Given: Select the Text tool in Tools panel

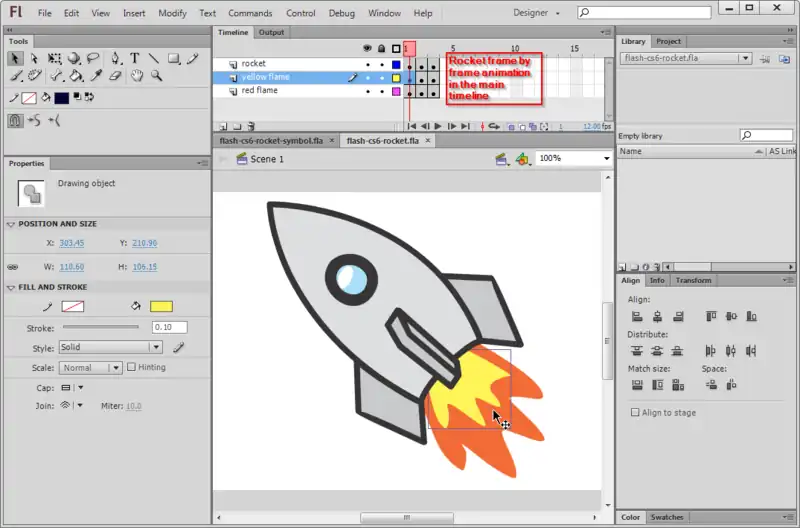Looking at the screenshot, I should pos(135,58).
